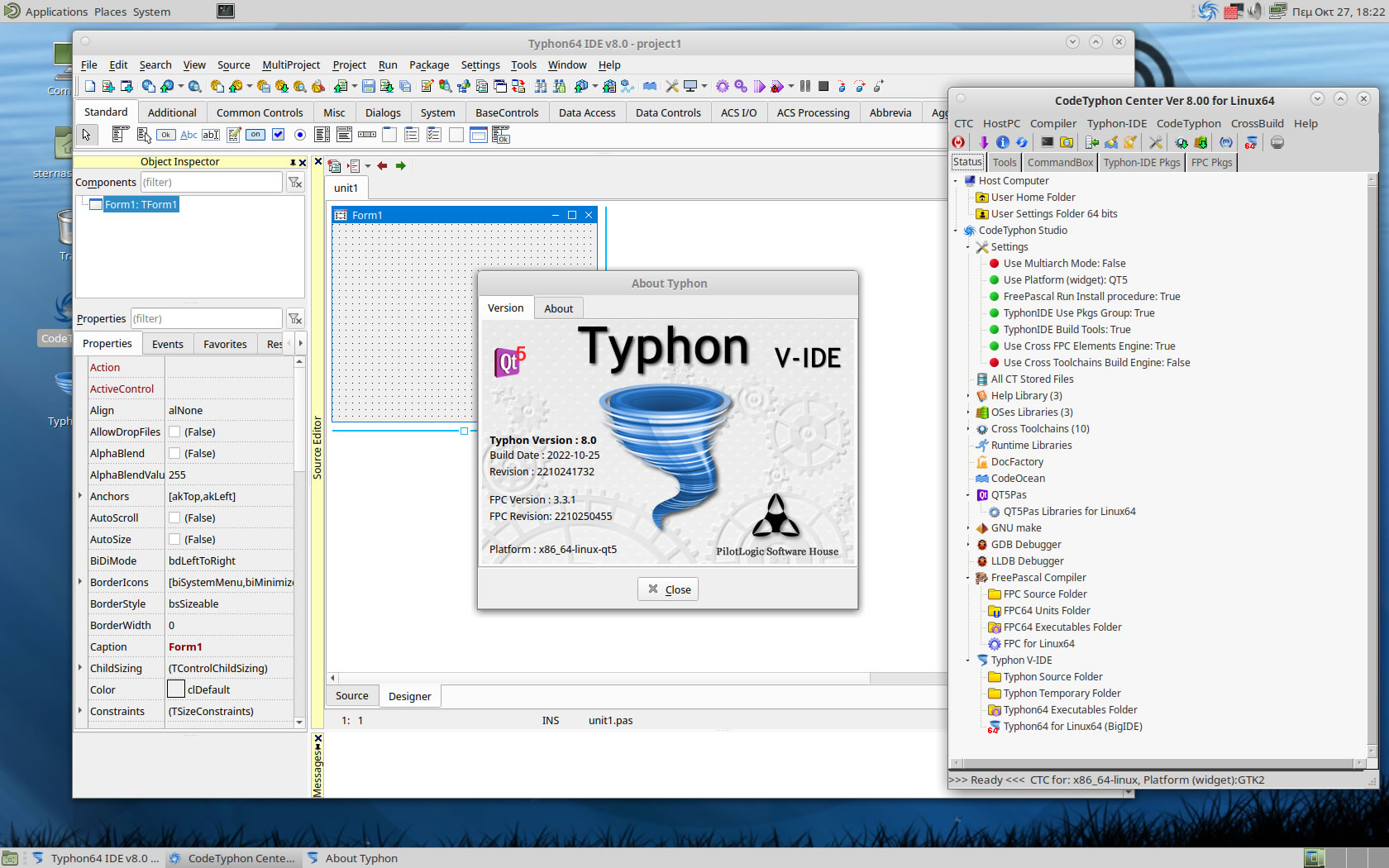Collapse the FreePascal Compiler tree node
The height and width of the screenshot is (868, 1389).
[968, 578]
